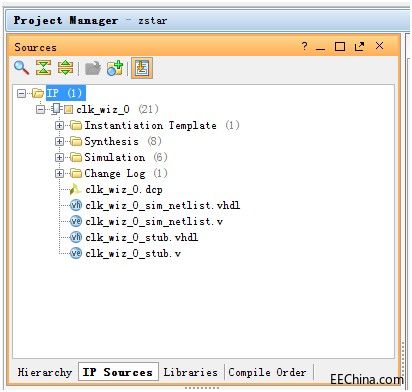412x392 pixels.
Task: Switch to the Hierarchy tab
Action: tap(45, 372)
